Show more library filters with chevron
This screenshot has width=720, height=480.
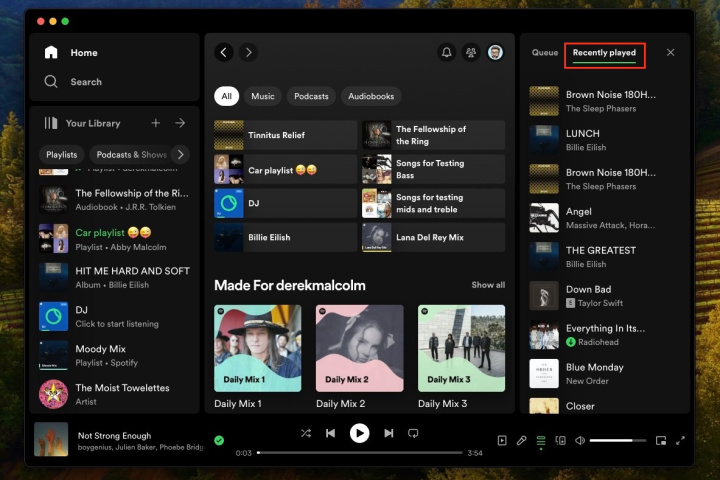(180, 155)
